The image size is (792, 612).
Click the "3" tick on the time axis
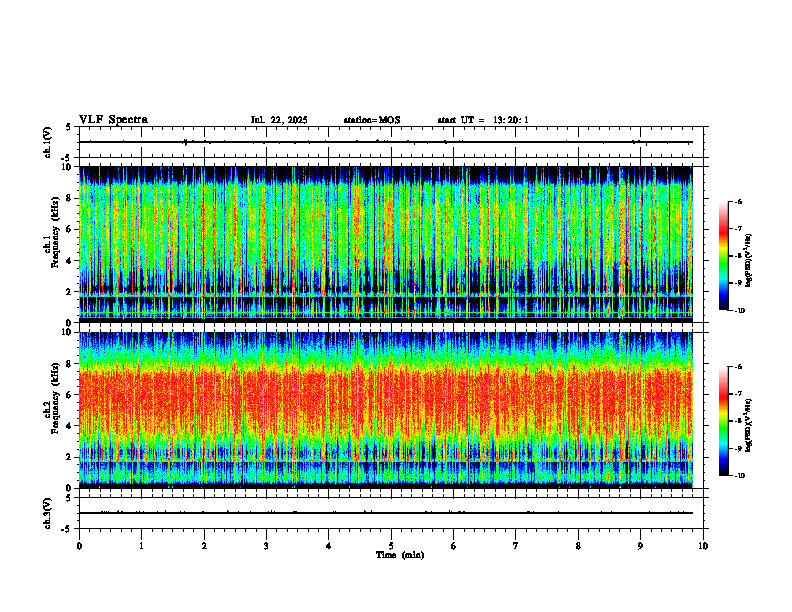tap(266, 546)
